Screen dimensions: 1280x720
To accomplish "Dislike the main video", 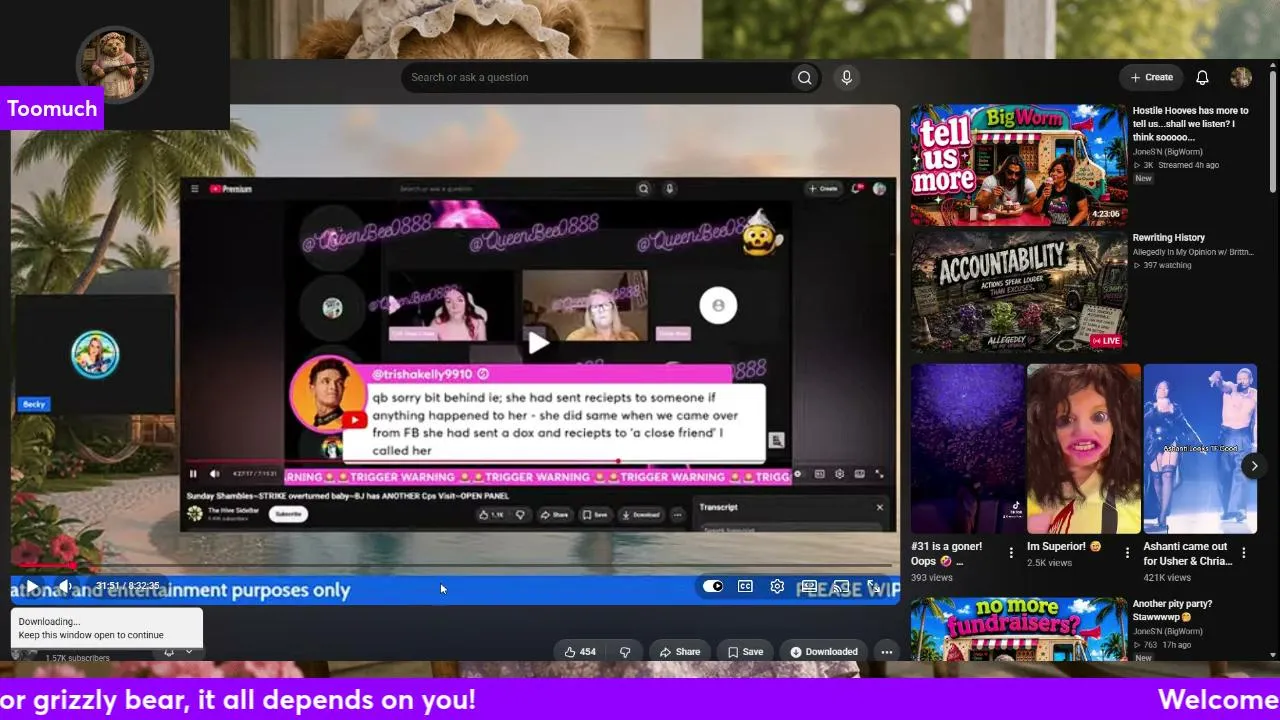I will point(625,652).
